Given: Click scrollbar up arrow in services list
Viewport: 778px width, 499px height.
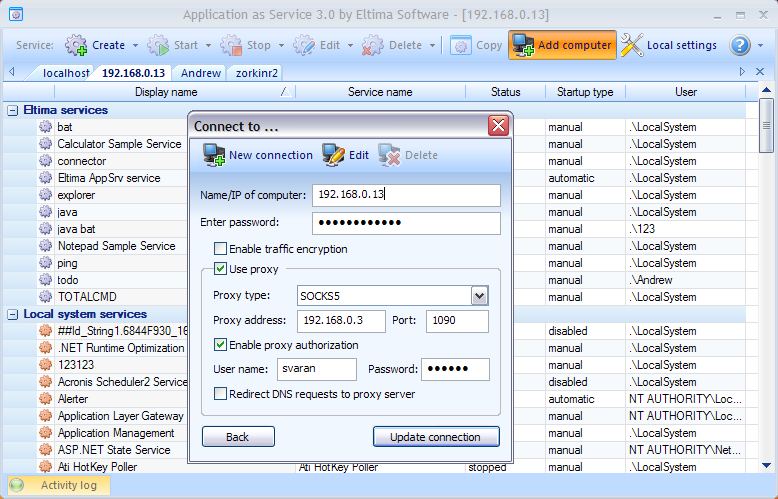Looking at the screenshot, I should coord(766,90).
